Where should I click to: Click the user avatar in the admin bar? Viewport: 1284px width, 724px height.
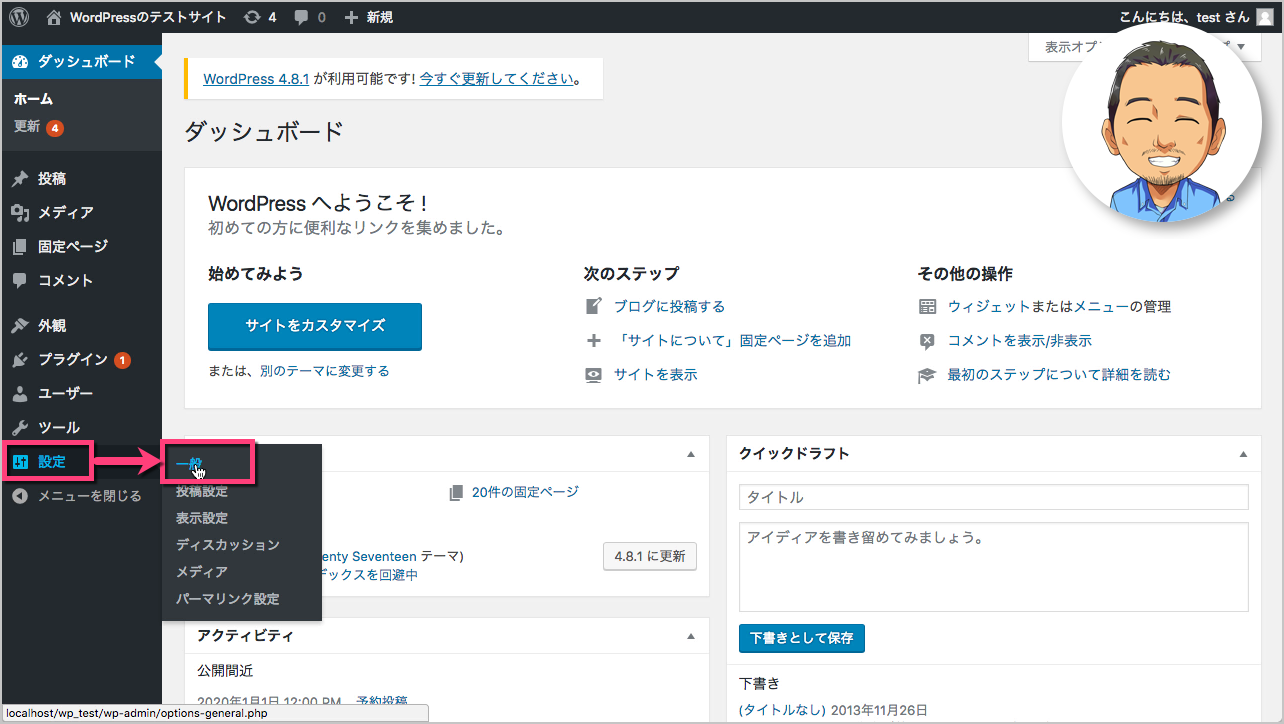pyautogui.click(x=1265, y=17)
